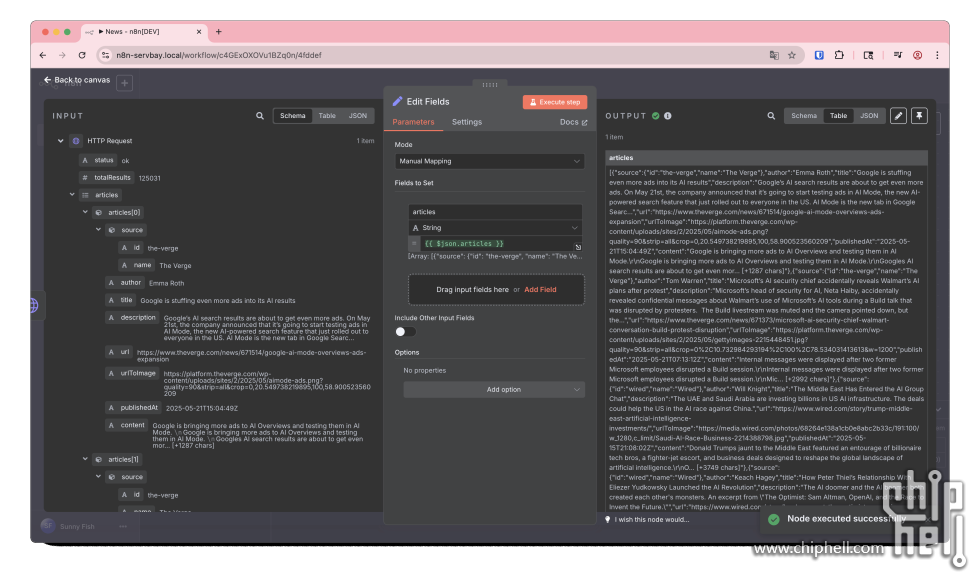Pin the output data

pyautogui.click(x=919, y=116)
